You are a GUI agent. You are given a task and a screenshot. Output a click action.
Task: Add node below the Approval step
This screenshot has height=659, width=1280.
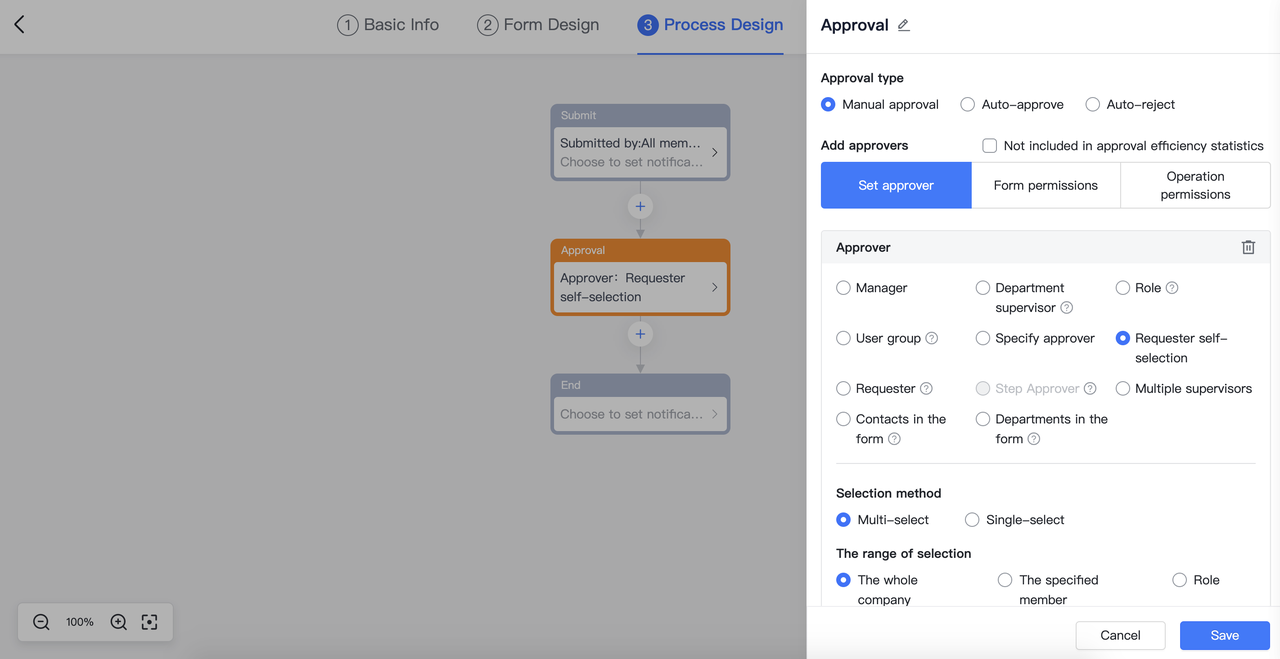click(x=640, y=334)
